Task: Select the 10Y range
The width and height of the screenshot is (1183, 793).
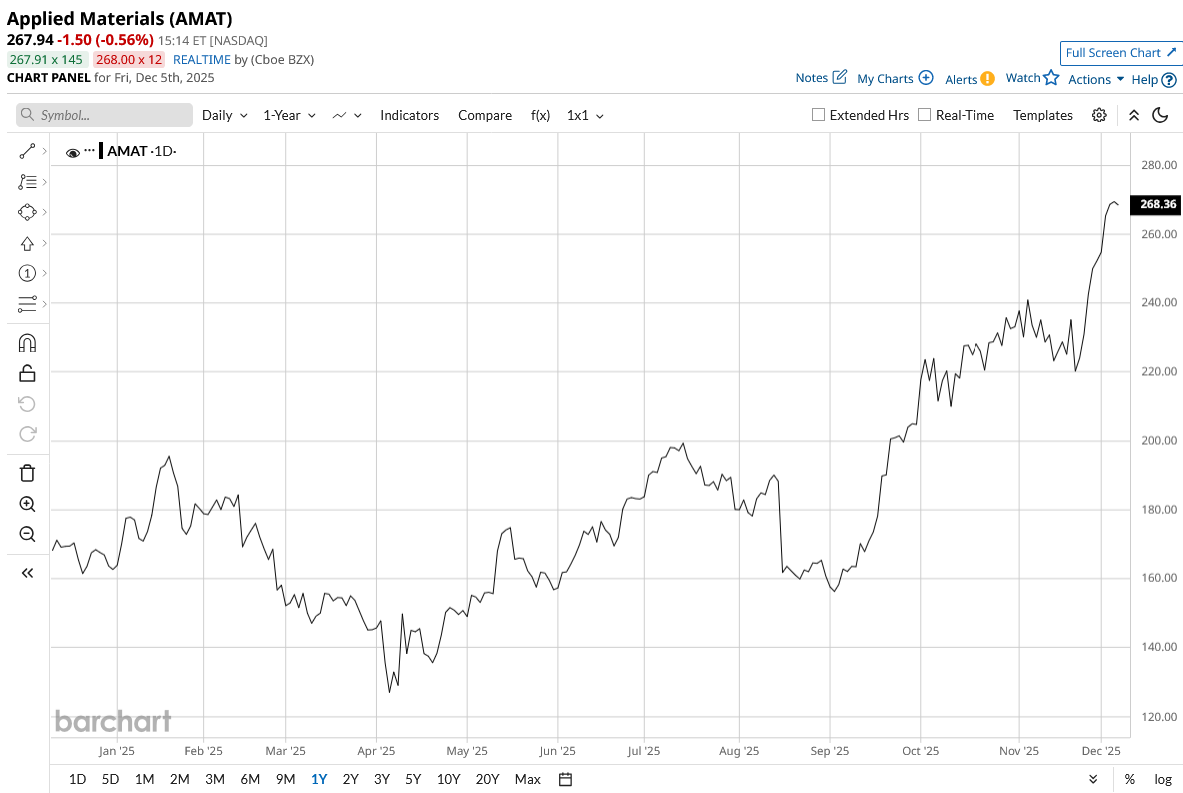Action: 448,779
